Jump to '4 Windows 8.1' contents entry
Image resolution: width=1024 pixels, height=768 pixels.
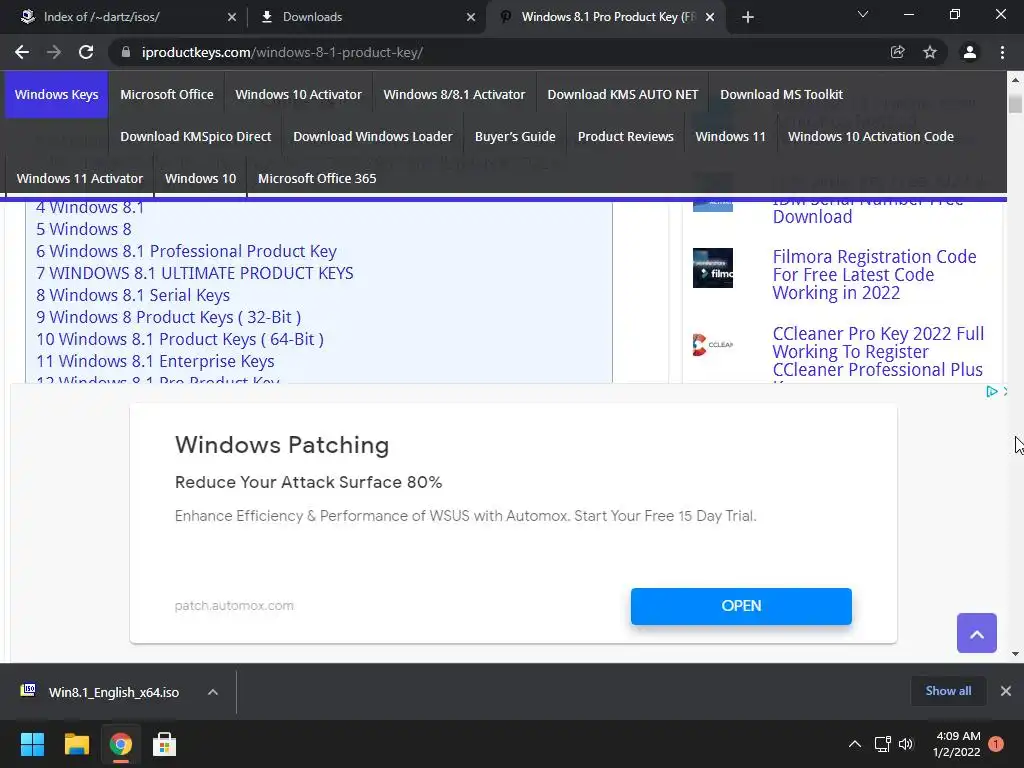point(90,208)
